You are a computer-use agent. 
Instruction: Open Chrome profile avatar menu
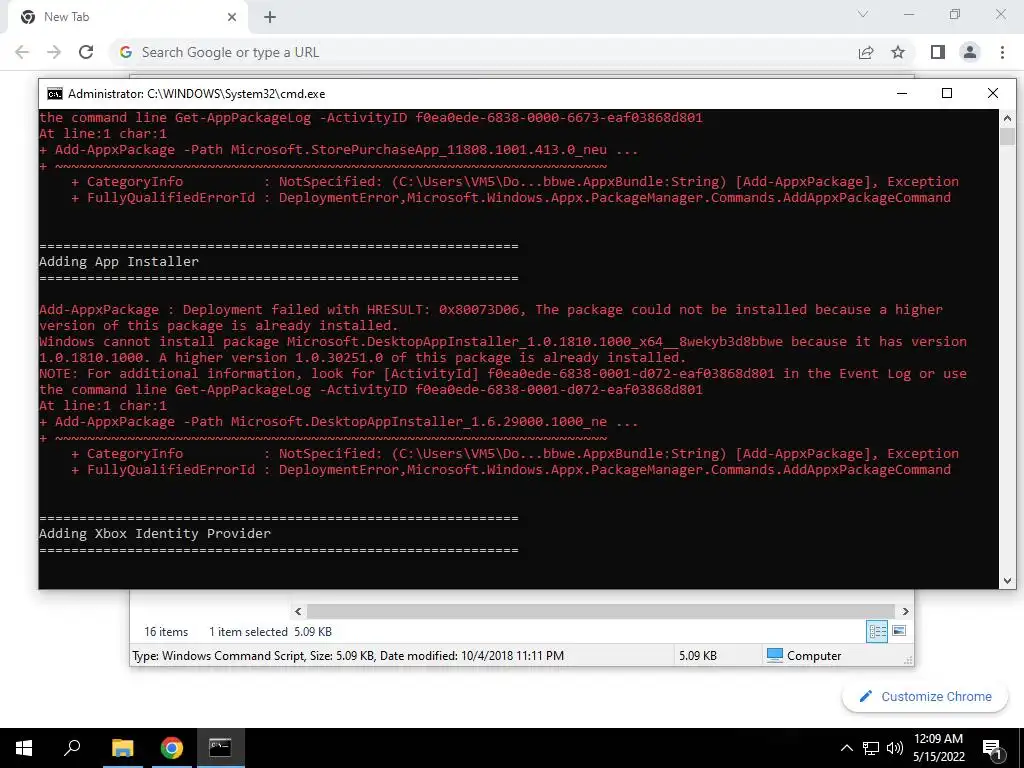970,52
